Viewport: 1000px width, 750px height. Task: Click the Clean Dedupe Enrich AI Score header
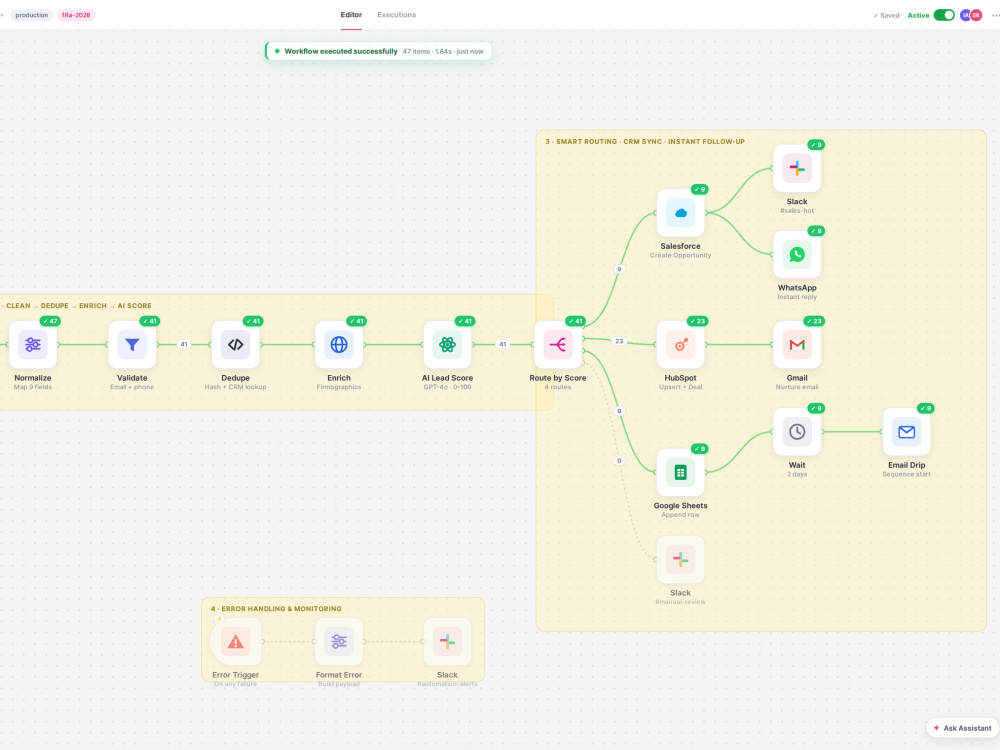click(x=77, y=305)
